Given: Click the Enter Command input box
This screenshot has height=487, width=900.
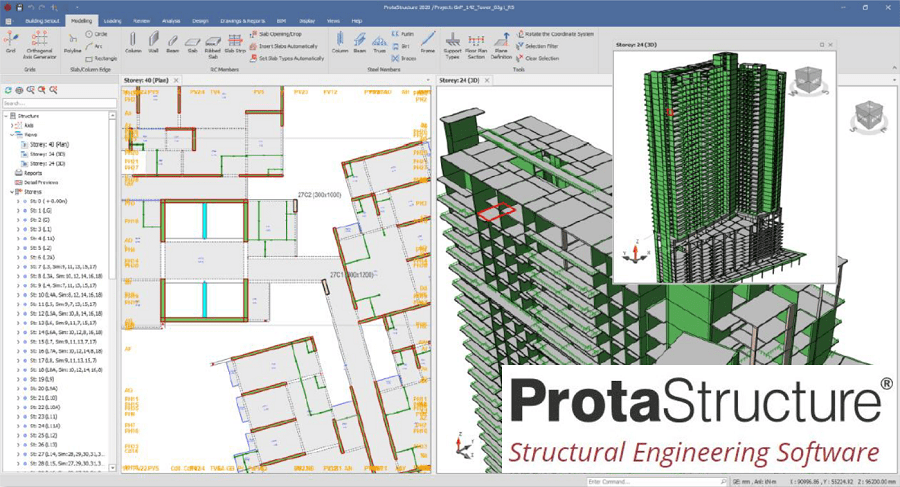Looking at the screenshot, I should point(657,481).
